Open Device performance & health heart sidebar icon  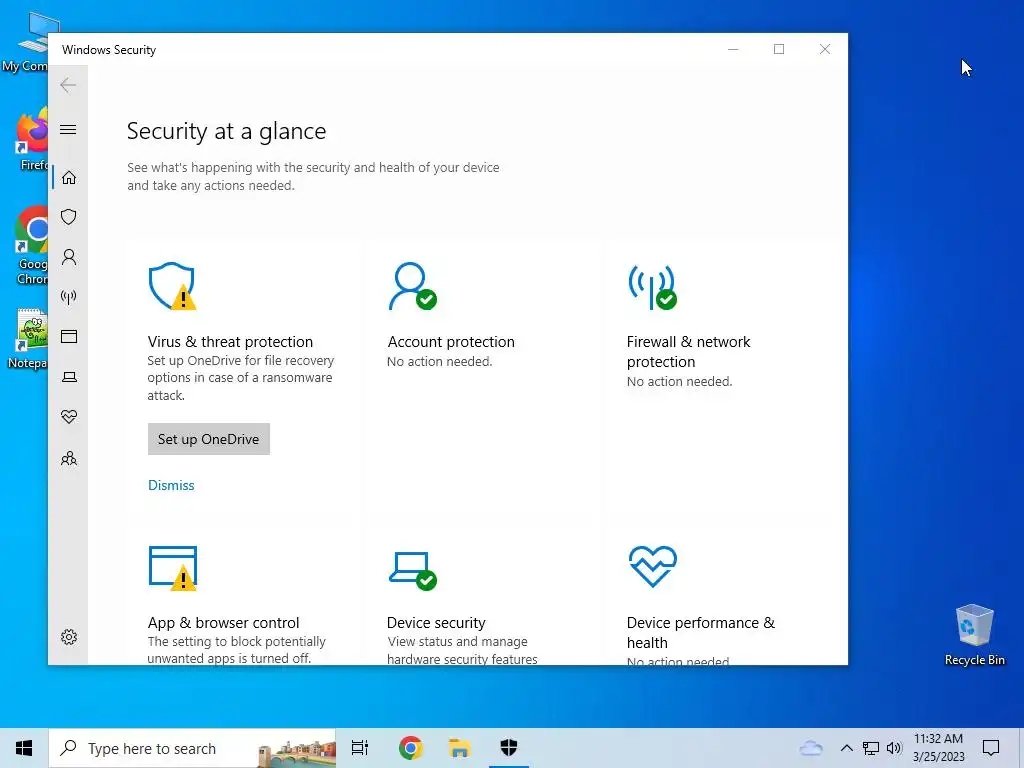click(69, 417)
